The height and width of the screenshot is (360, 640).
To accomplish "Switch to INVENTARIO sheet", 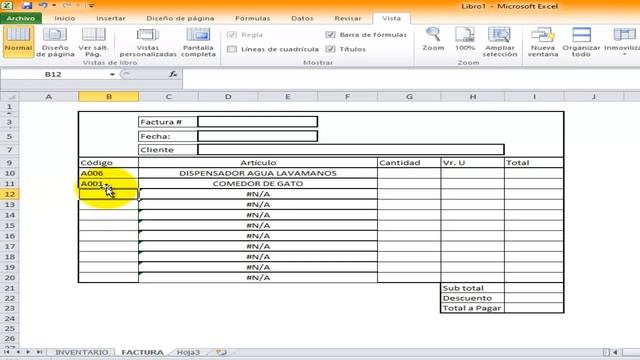I will tap(82, 352).
